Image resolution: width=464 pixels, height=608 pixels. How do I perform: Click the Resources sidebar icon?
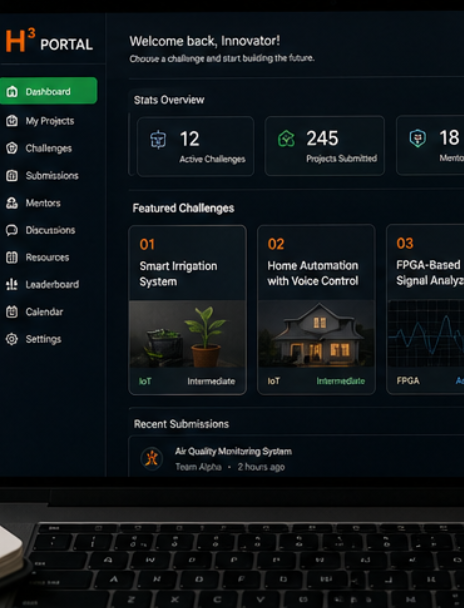(x=12, y=257)
